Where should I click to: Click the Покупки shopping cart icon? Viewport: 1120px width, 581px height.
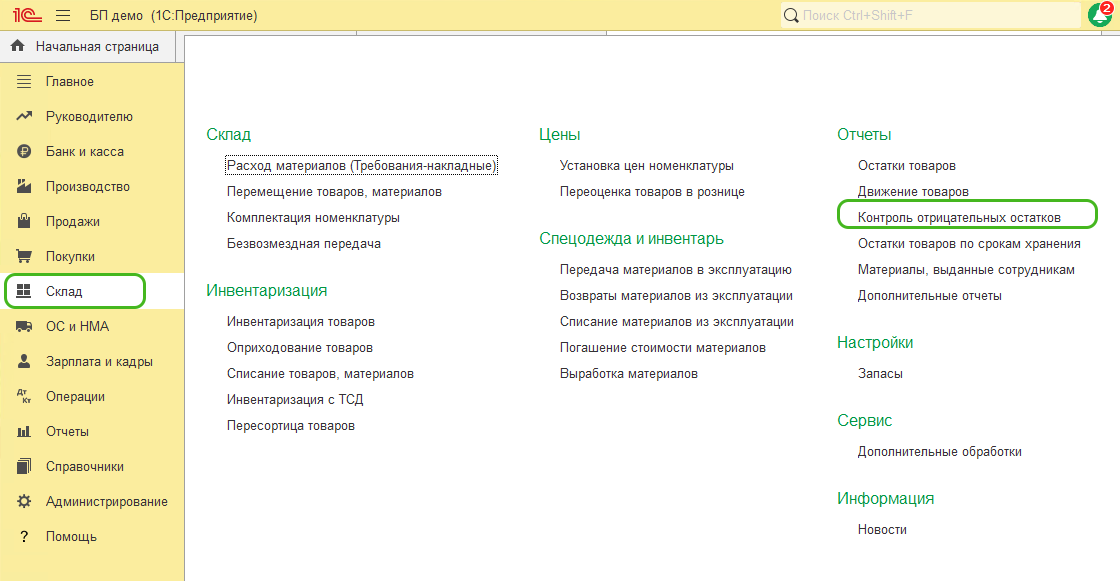25,257
